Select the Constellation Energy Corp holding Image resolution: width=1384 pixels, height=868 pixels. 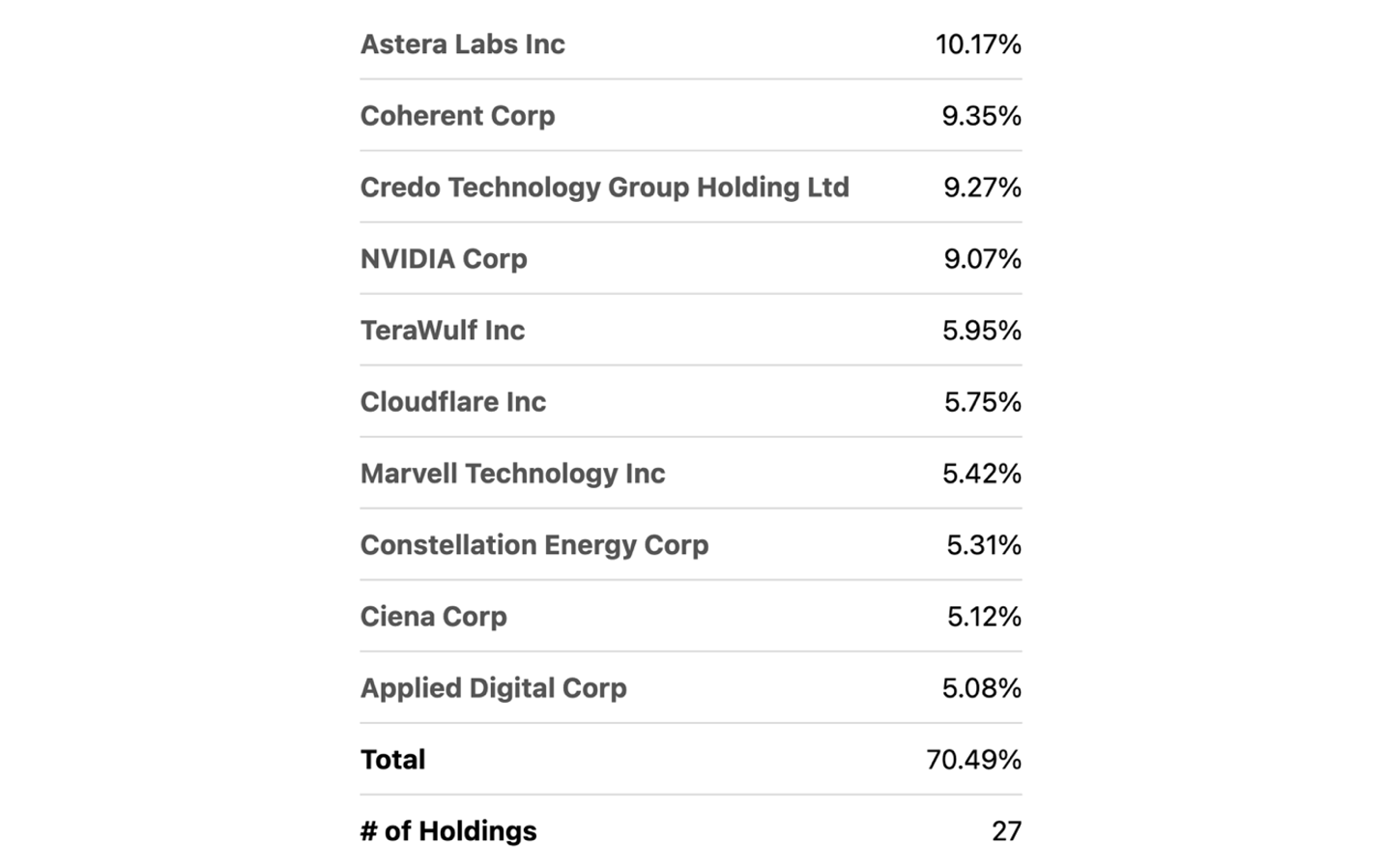pyautogui.click(x=533, y=545)
